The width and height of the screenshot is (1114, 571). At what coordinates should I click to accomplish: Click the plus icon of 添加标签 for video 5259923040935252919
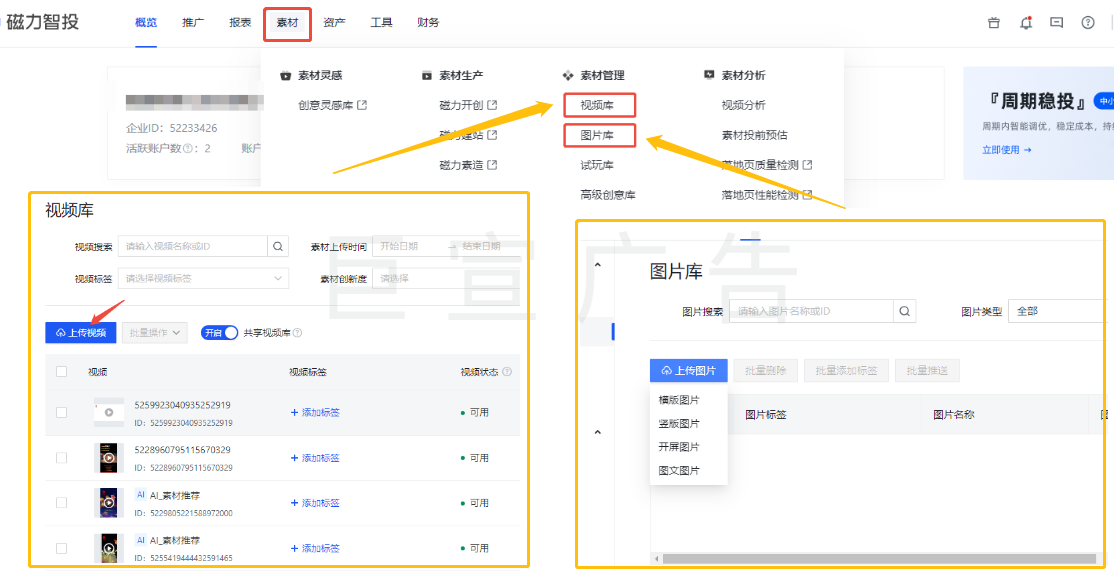click(294, 412)
